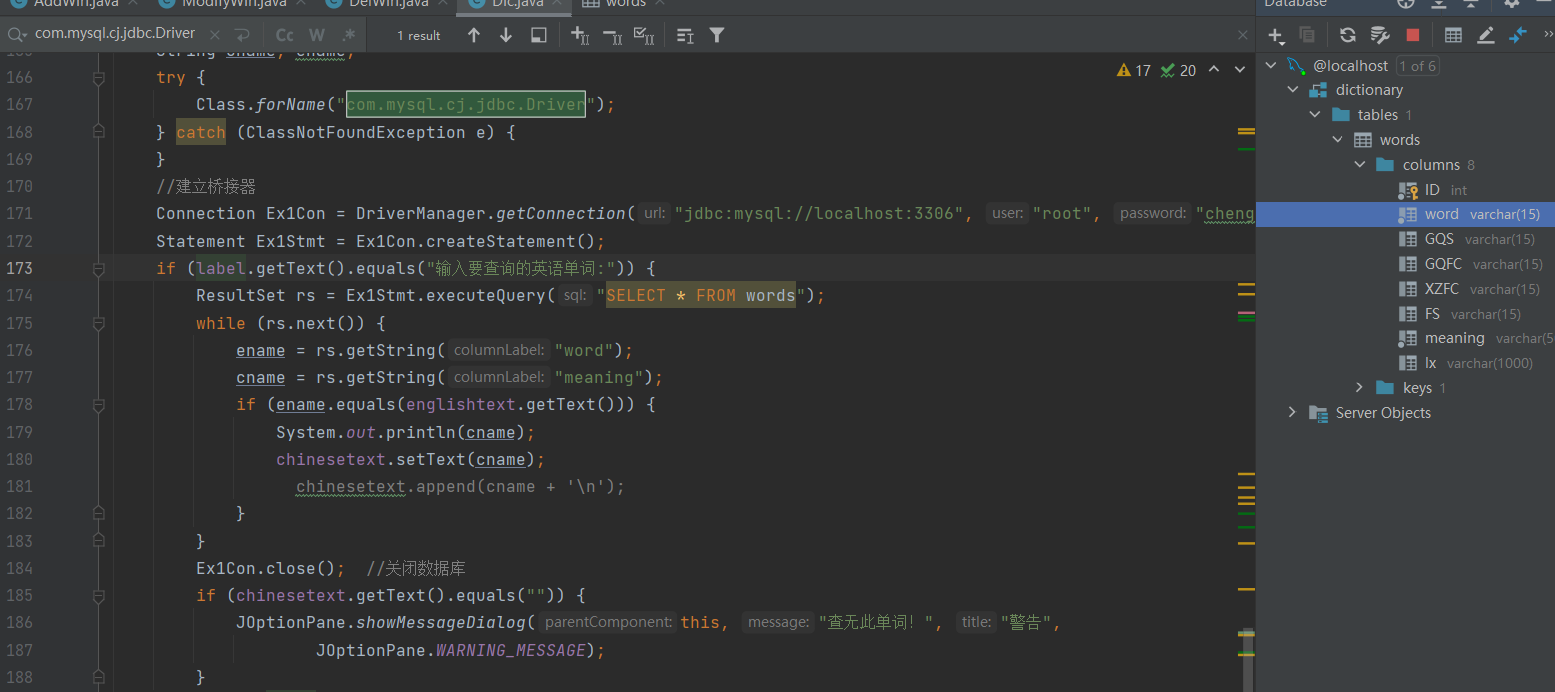This screenshot has width=1555, height=692.
Task: Click the editor vertical scrollbar thumb
Action: (x=1247, y=659)
